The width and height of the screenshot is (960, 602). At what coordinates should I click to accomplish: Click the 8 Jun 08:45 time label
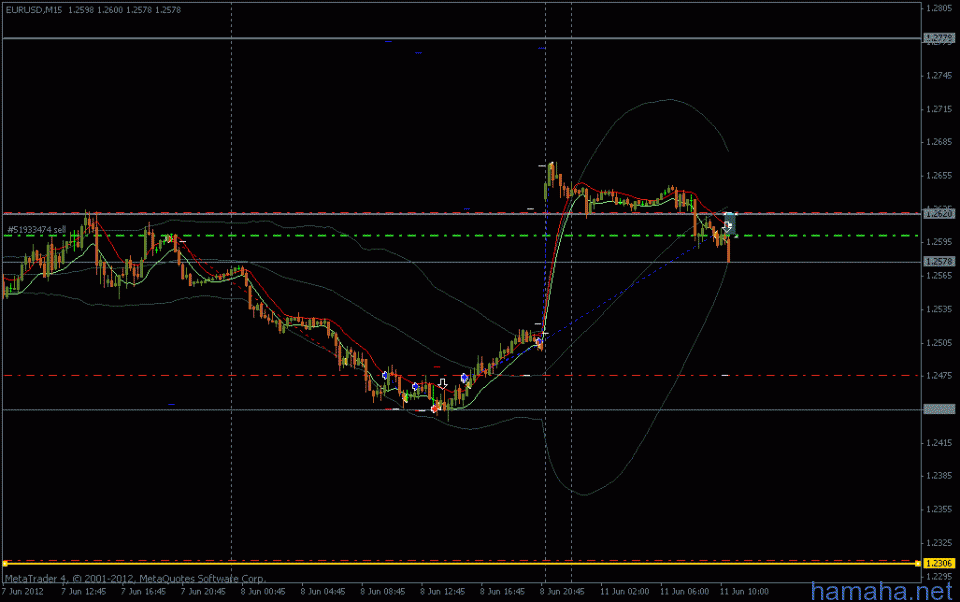click(383, 592)
